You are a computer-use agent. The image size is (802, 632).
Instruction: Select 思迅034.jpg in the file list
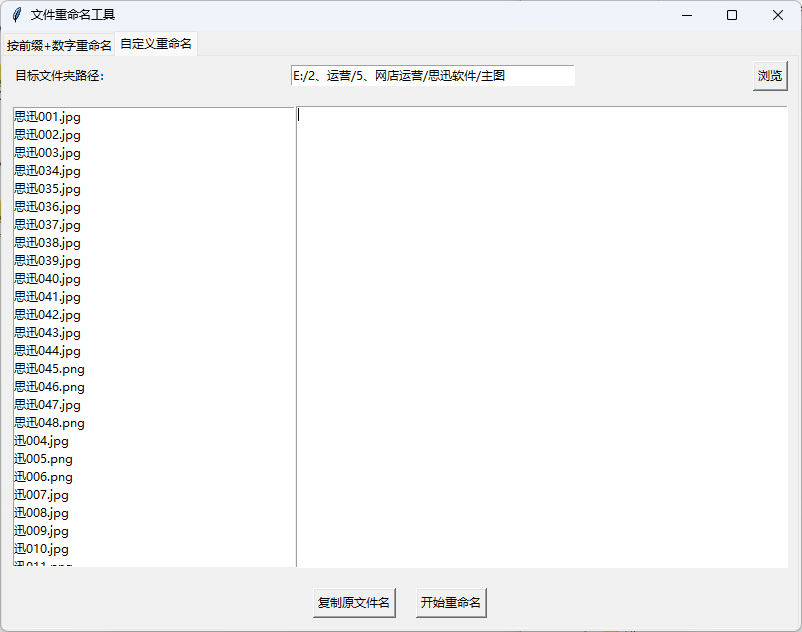48,171
